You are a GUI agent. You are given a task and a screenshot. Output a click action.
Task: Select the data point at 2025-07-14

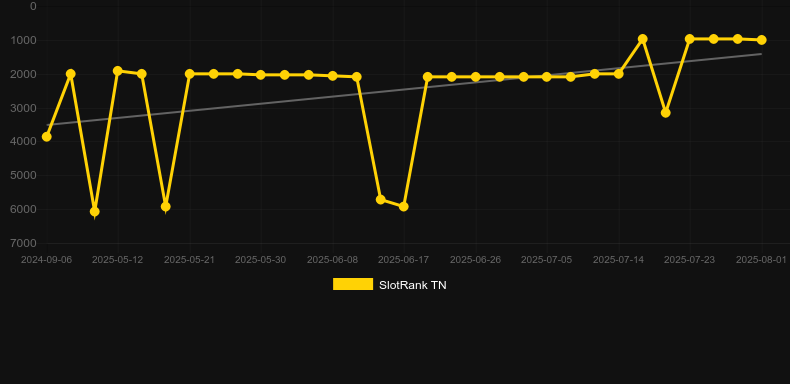619,74
